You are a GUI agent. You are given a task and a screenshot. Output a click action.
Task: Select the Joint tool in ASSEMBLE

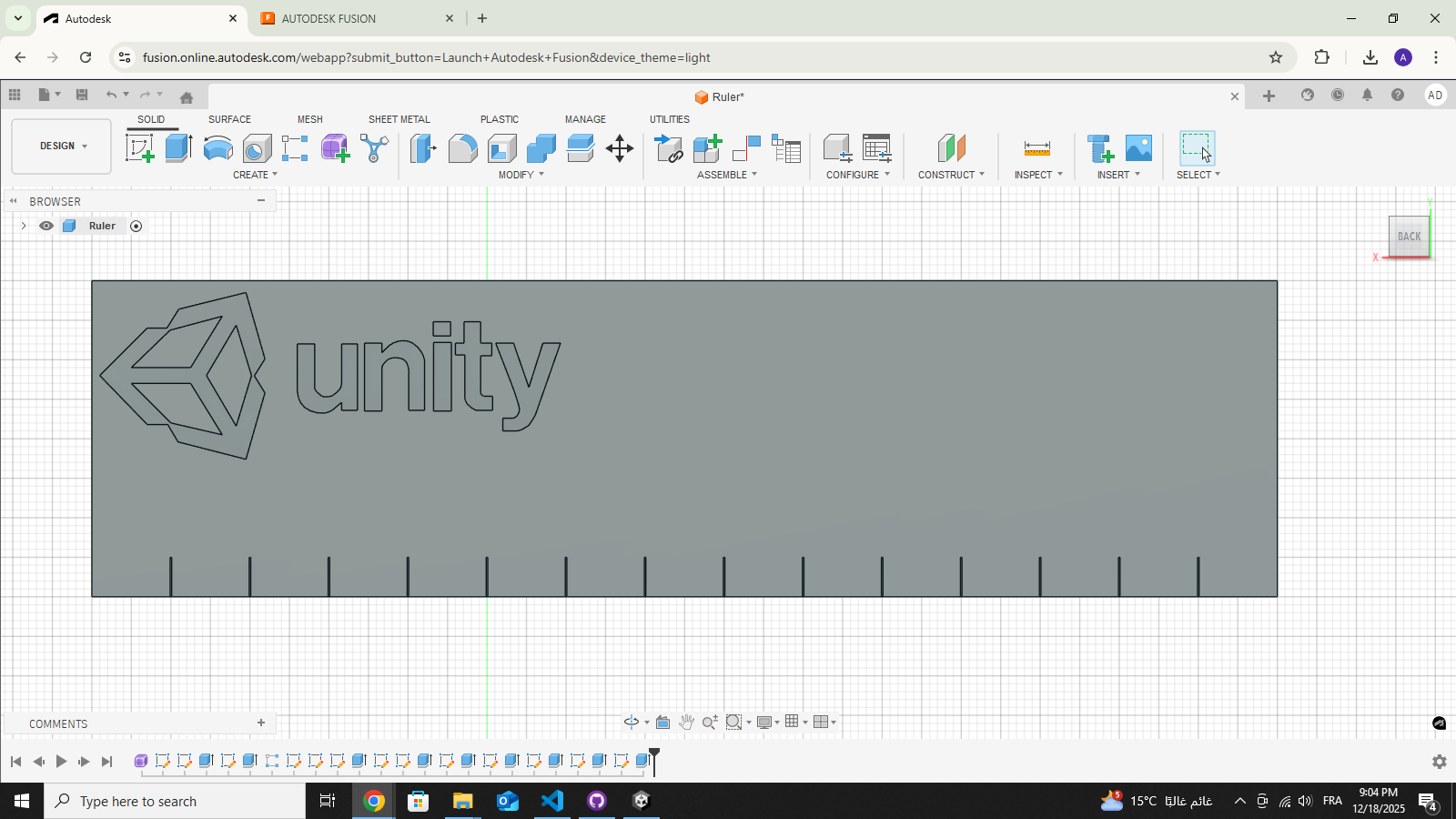click(x=746, y=148)
